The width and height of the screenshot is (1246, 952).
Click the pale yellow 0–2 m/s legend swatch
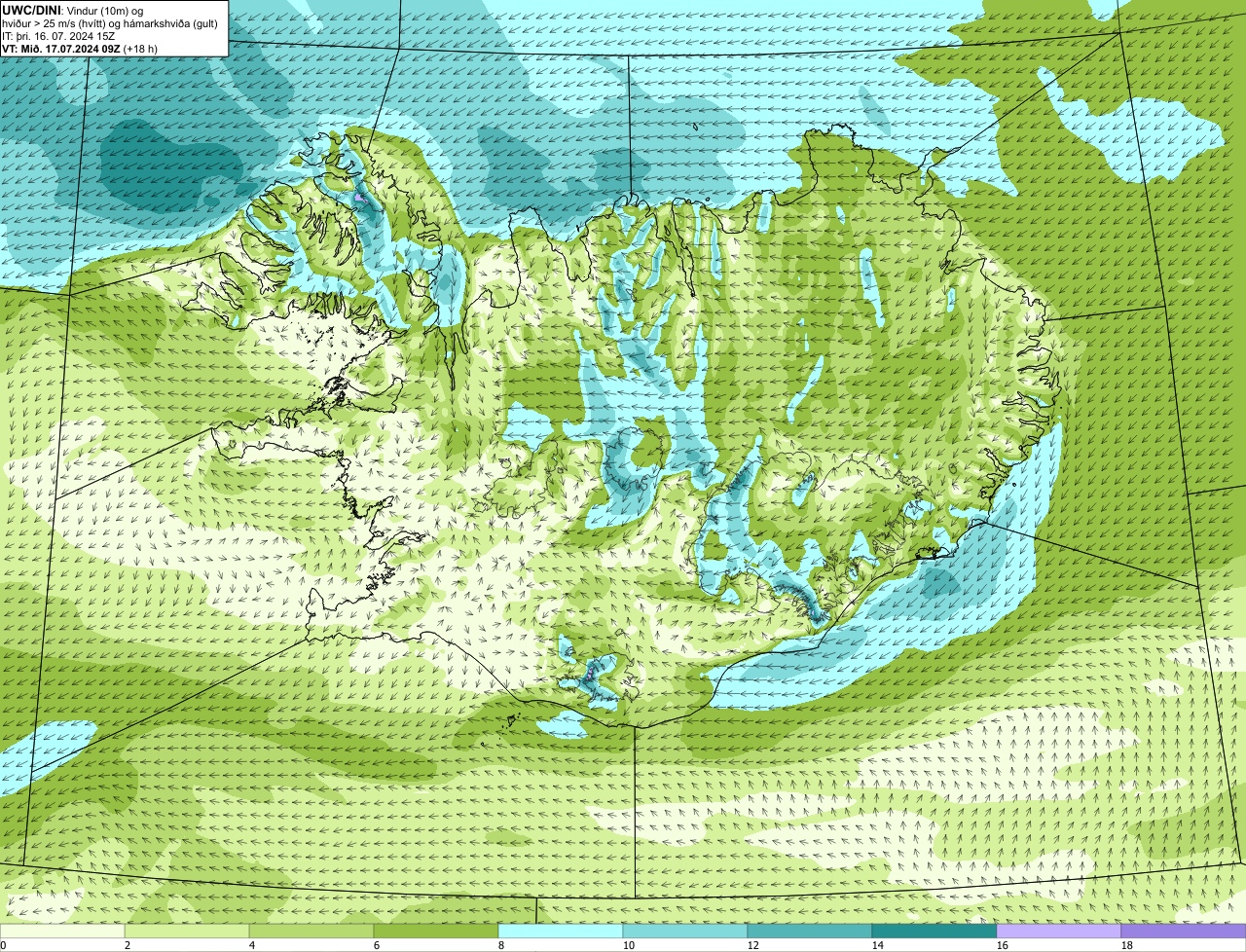(x=62, y=932)
